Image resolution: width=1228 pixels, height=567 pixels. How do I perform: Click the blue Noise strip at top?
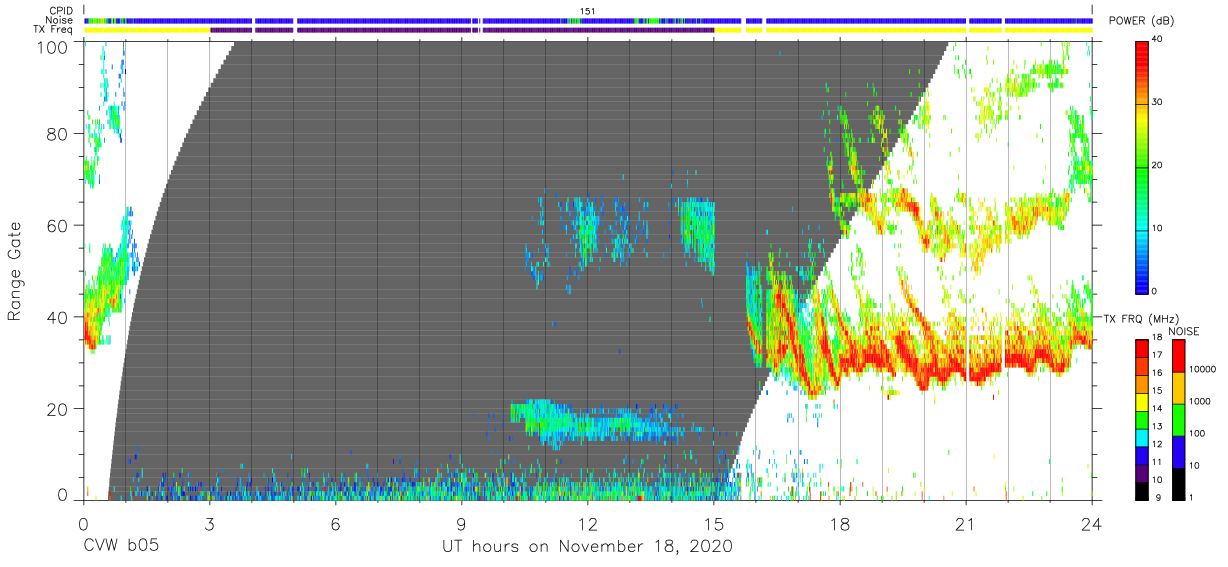[588, 21]
